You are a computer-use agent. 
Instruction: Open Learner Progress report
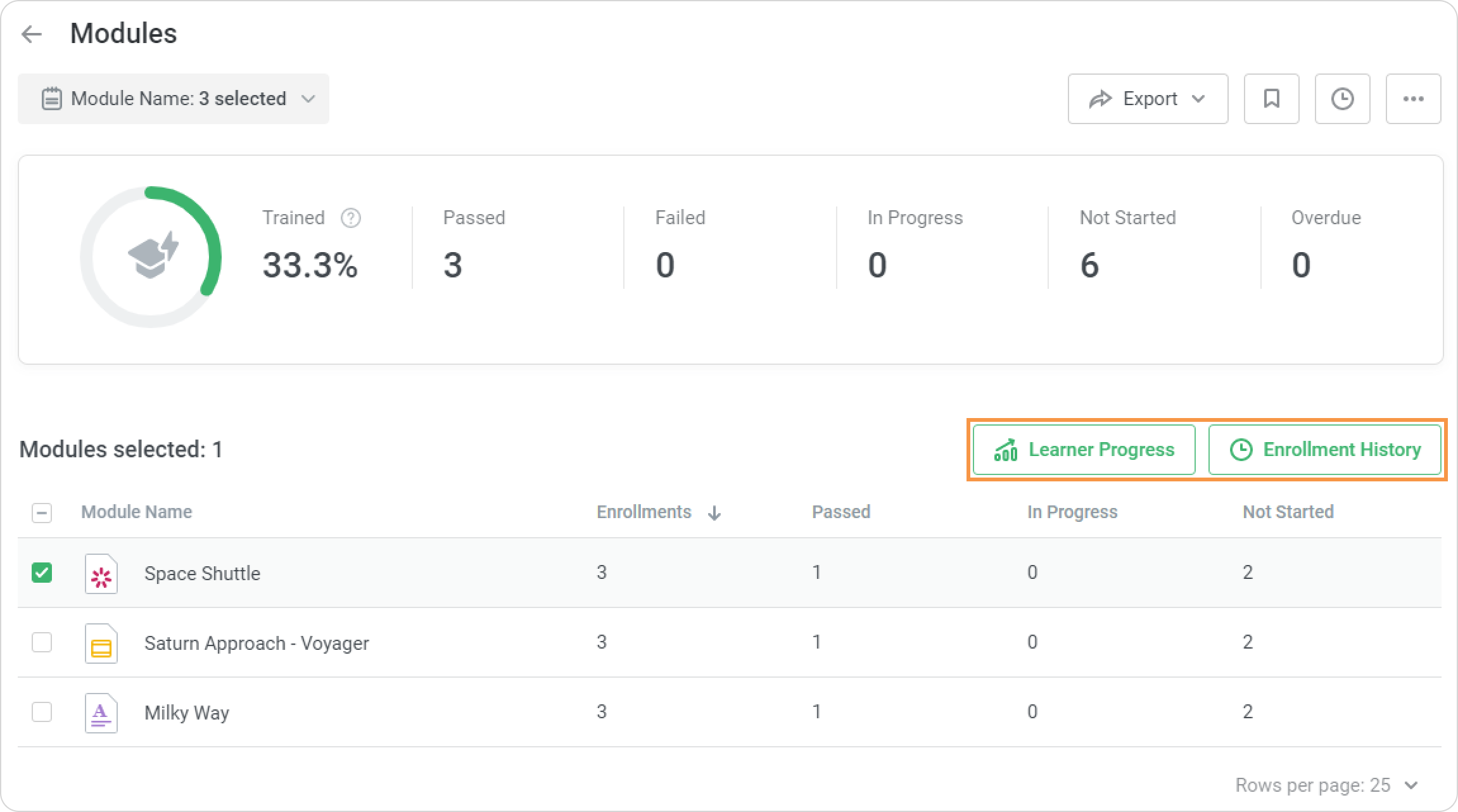[x=1084, y=450]
